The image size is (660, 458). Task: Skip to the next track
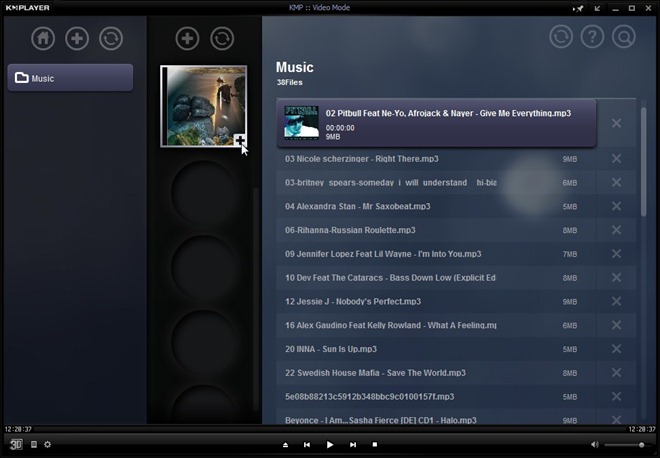pyautogui.click(x=353, y=445)
